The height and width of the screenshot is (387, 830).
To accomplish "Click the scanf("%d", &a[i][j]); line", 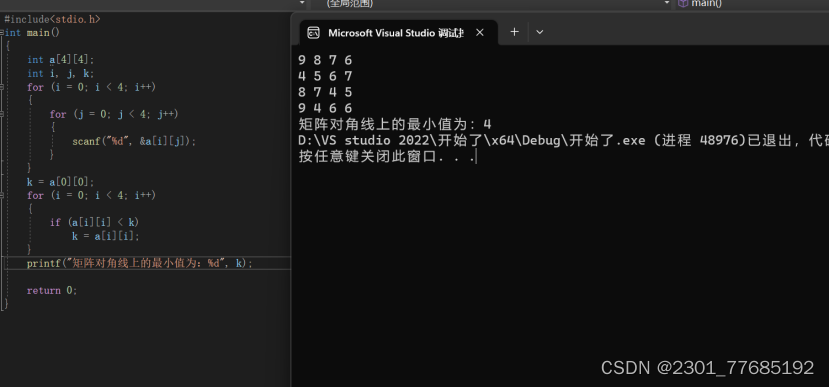I will point(134,141).
